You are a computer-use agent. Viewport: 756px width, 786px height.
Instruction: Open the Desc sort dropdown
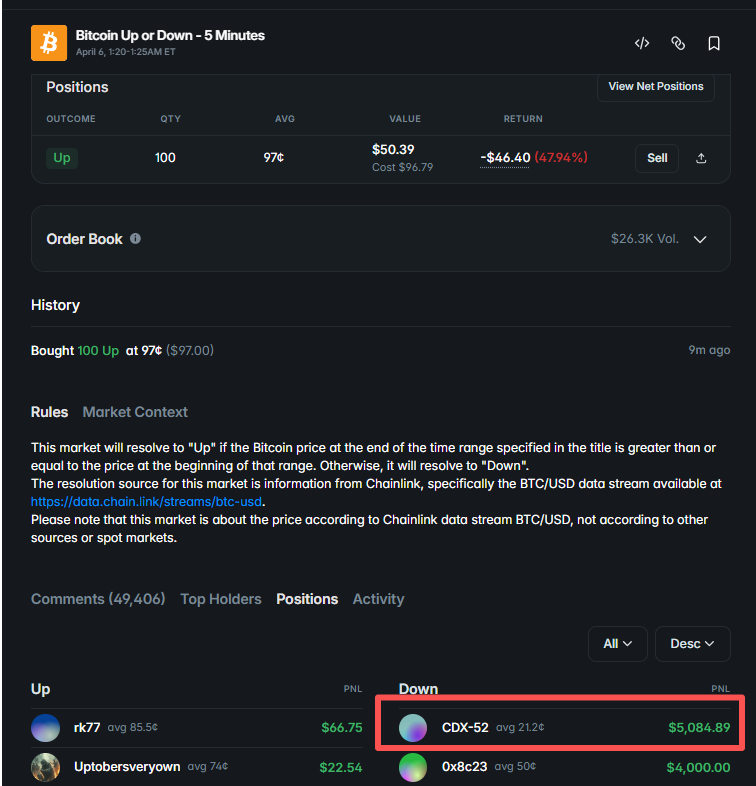click(692, 644)
